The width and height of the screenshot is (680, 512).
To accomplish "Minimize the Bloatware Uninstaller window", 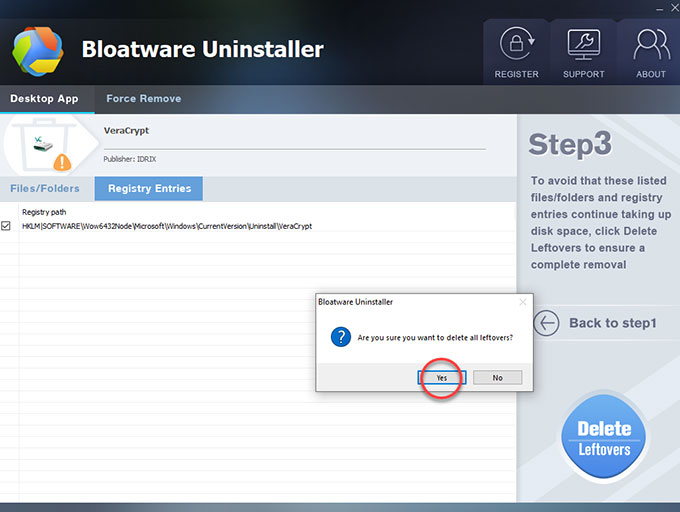I will (660, 9).
